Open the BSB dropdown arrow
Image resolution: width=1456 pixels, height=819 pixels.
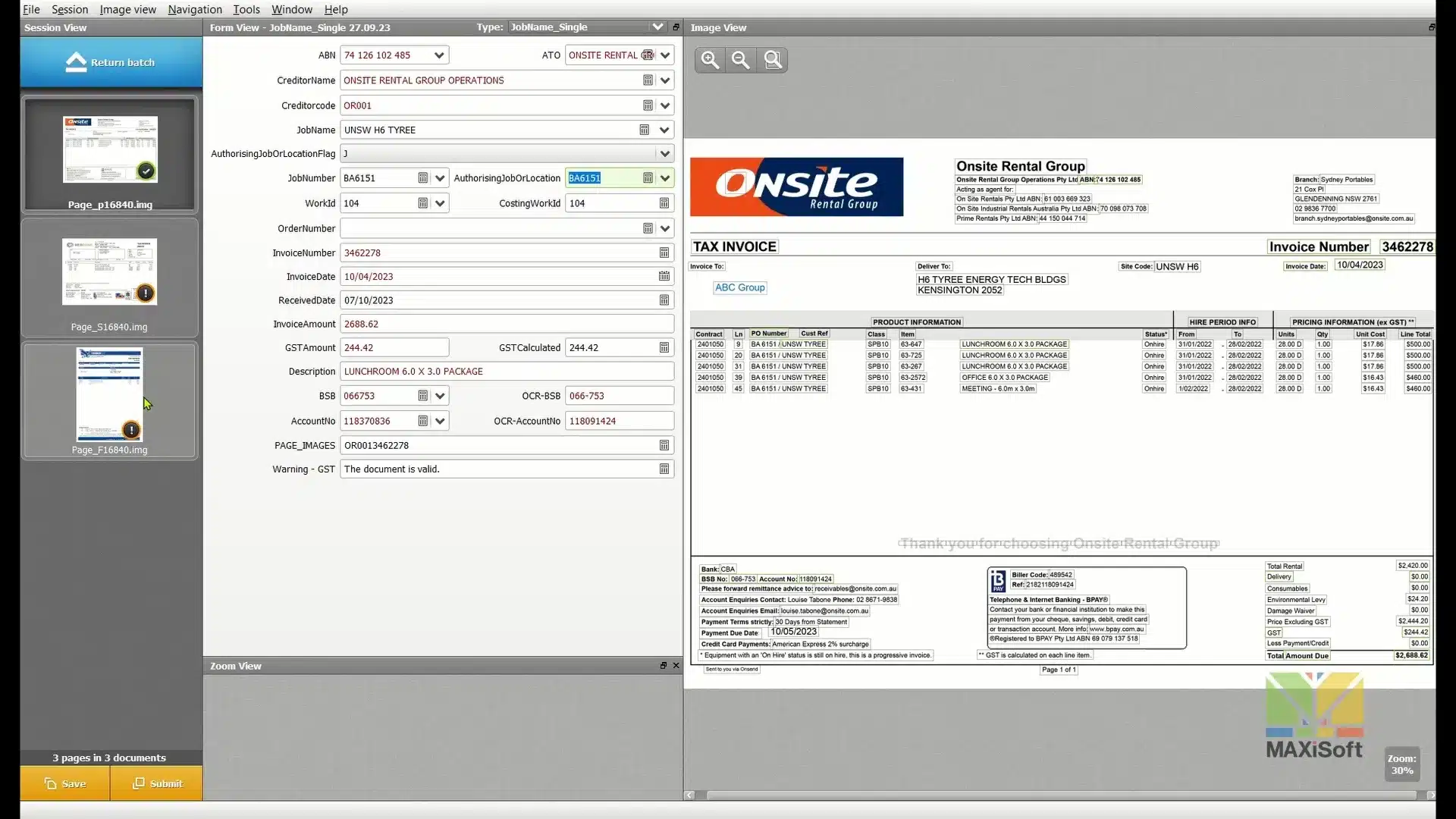(x=440, y=396)
